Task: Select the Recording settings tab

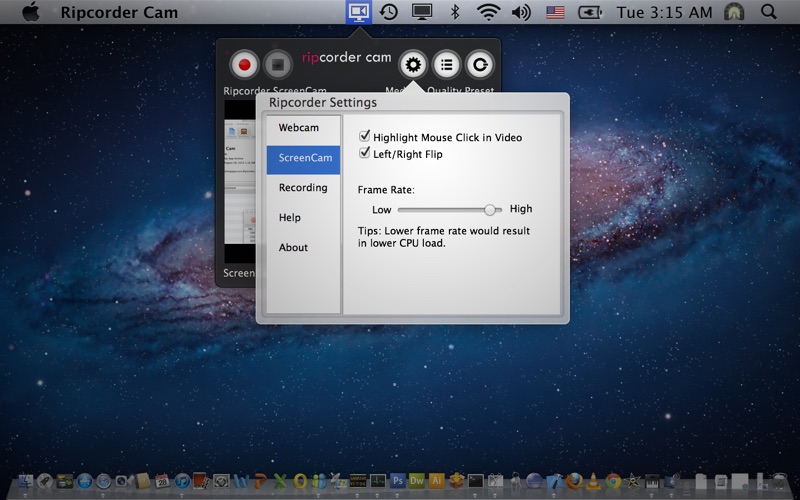Action: (x=302, y=188)
